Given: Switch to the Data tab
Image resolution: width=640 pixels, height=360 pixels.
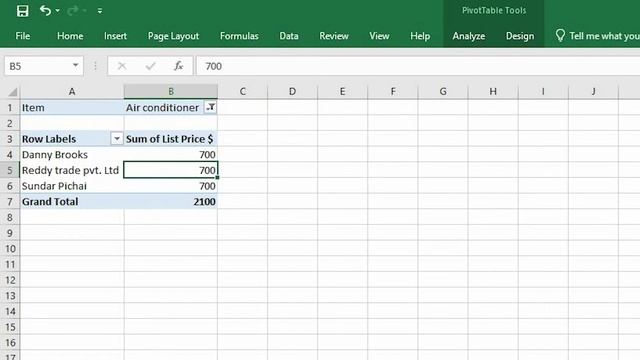Looking at the screenshot, I should tap(289, 36).
